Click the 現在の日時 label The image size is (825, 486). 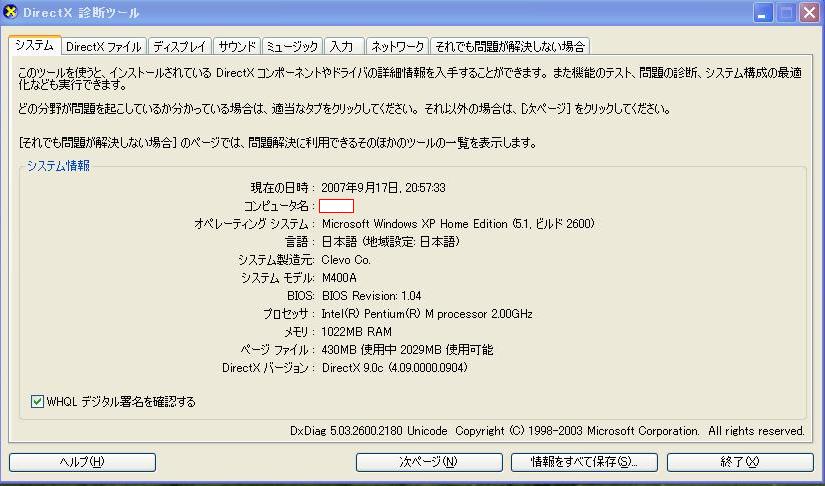282,188
